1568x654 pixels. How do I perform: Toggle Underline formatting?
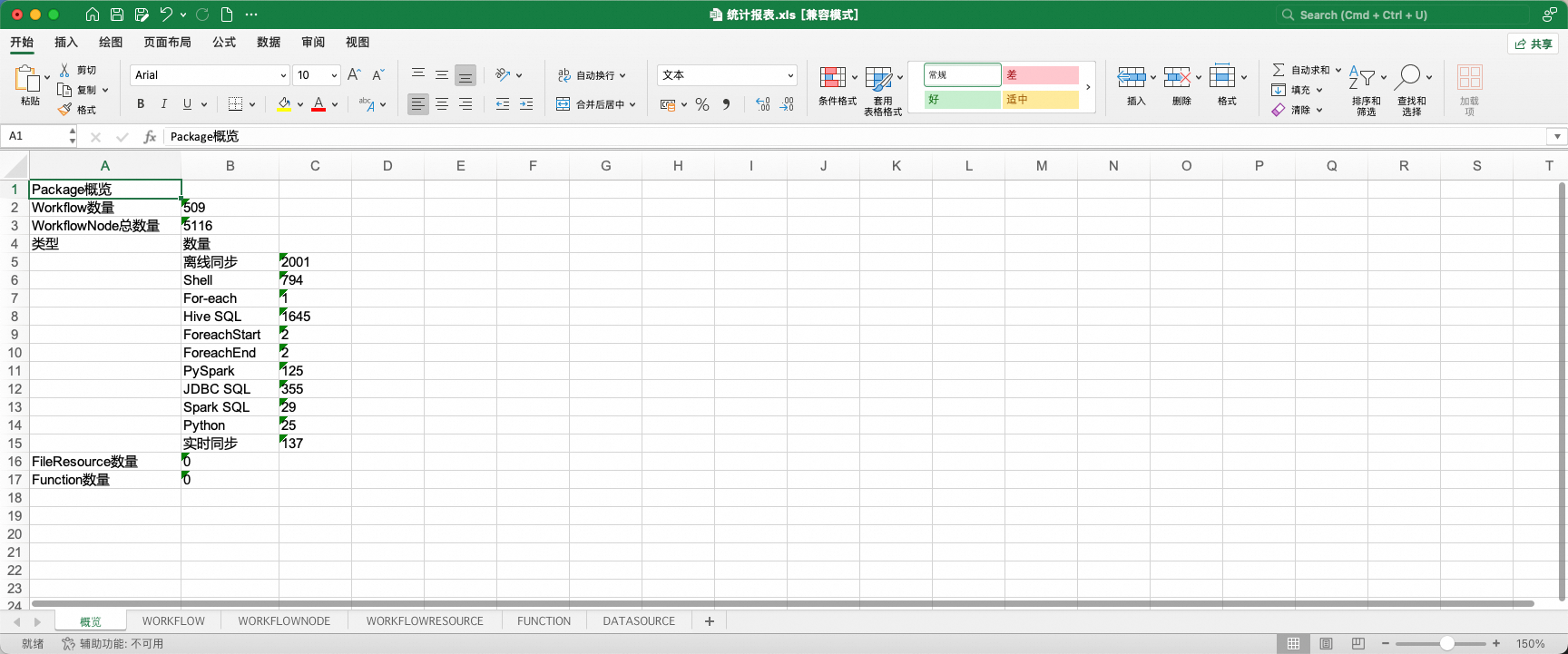tap(187, 104)
